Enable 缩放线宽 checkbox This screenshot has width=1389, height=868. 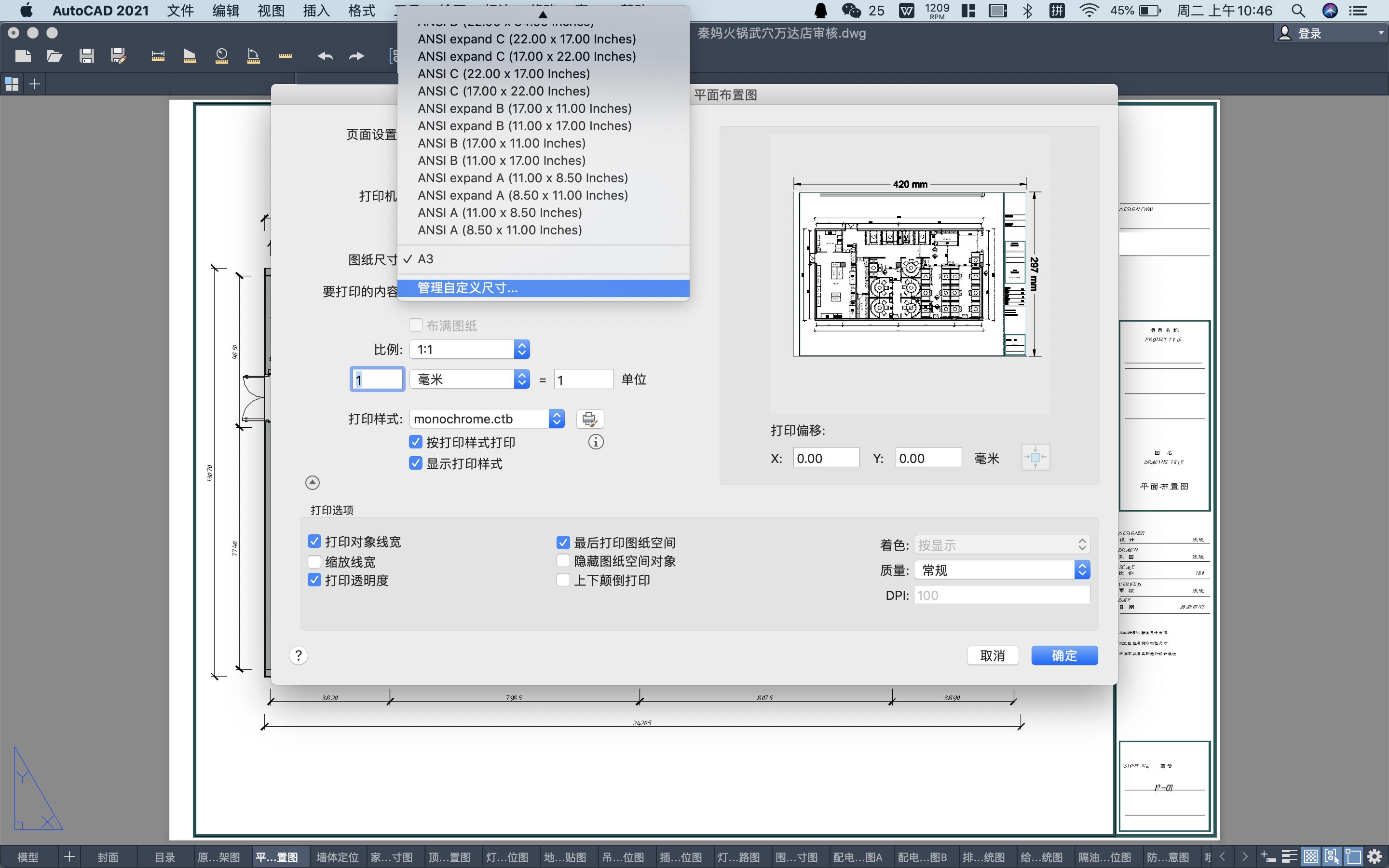click(x=314, y=561)
